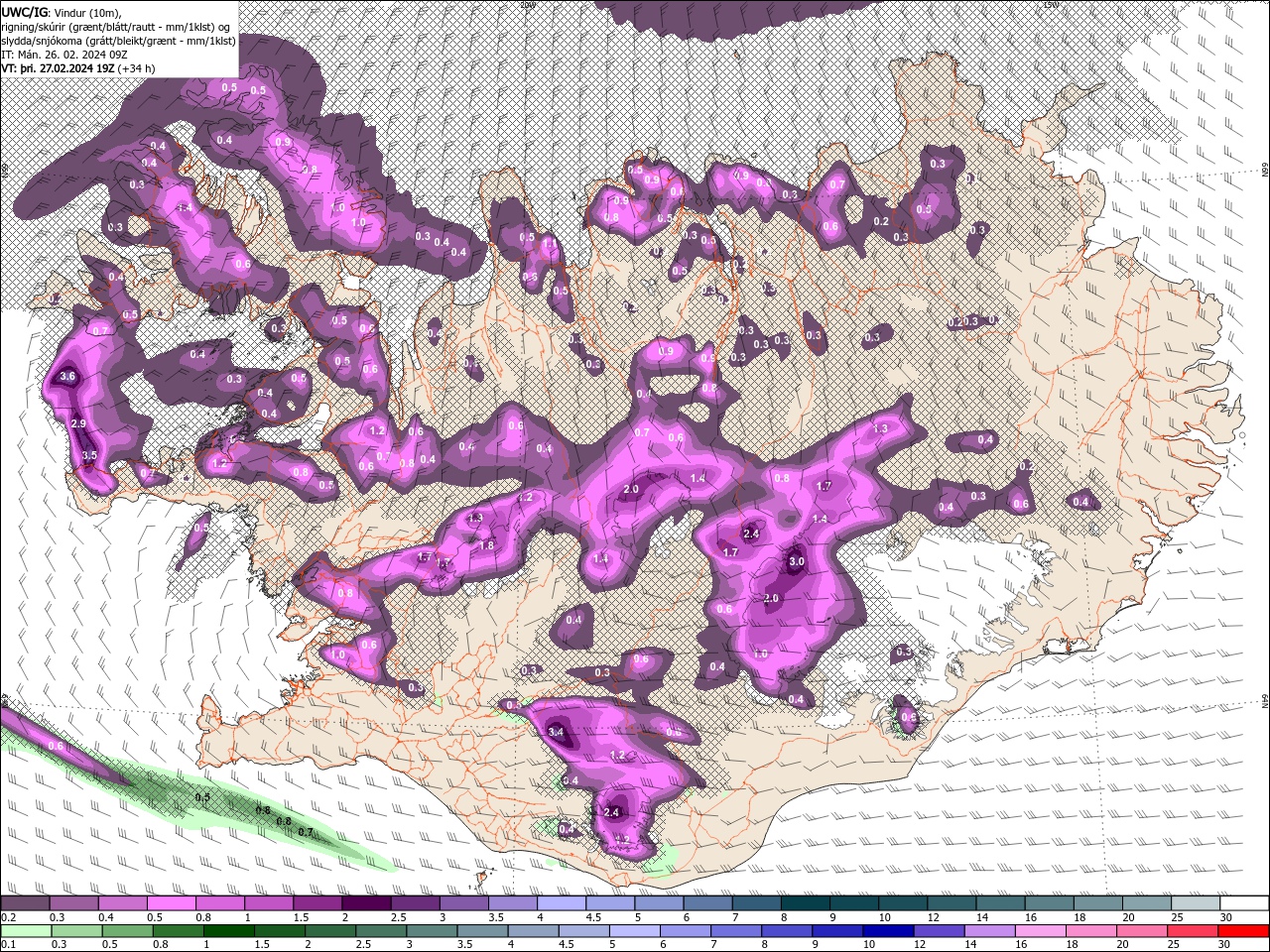Click the light lavender swatch labeled 4, upper legend
This screenshot has height=952, width=1270.
pos(562,903)
